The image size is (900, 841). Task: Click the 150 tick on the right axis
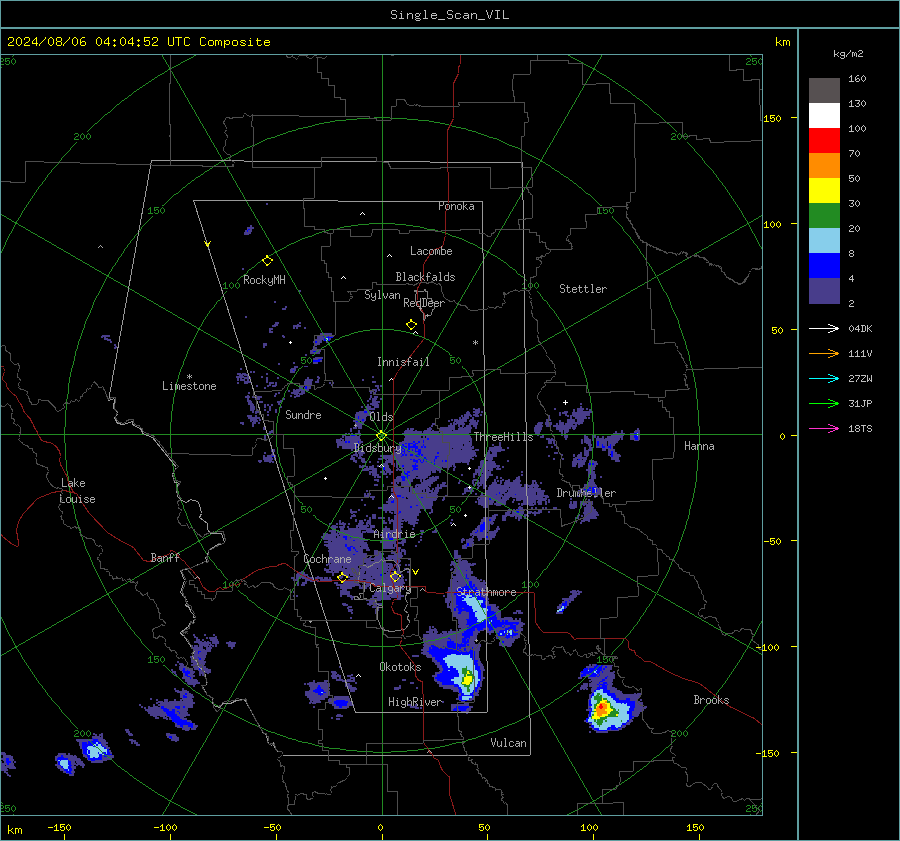pyautogui.click(x=773, y=118)
